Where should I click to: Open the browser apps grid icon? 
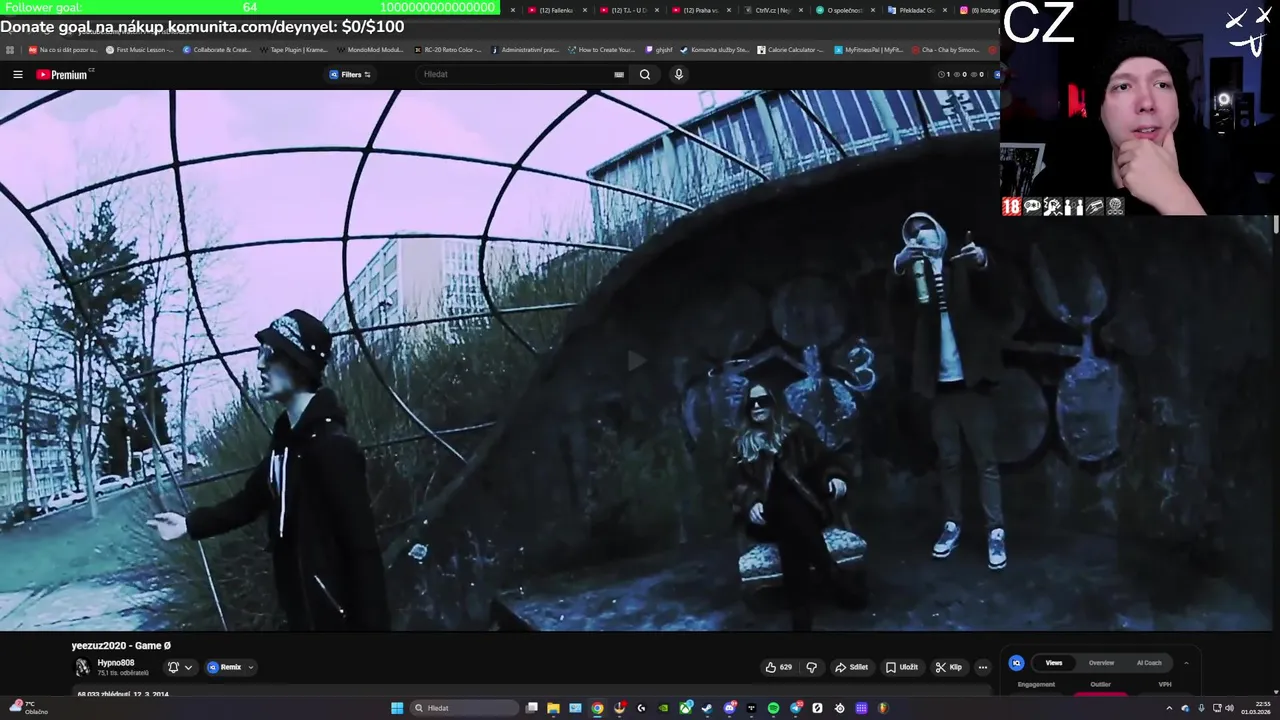10,49
